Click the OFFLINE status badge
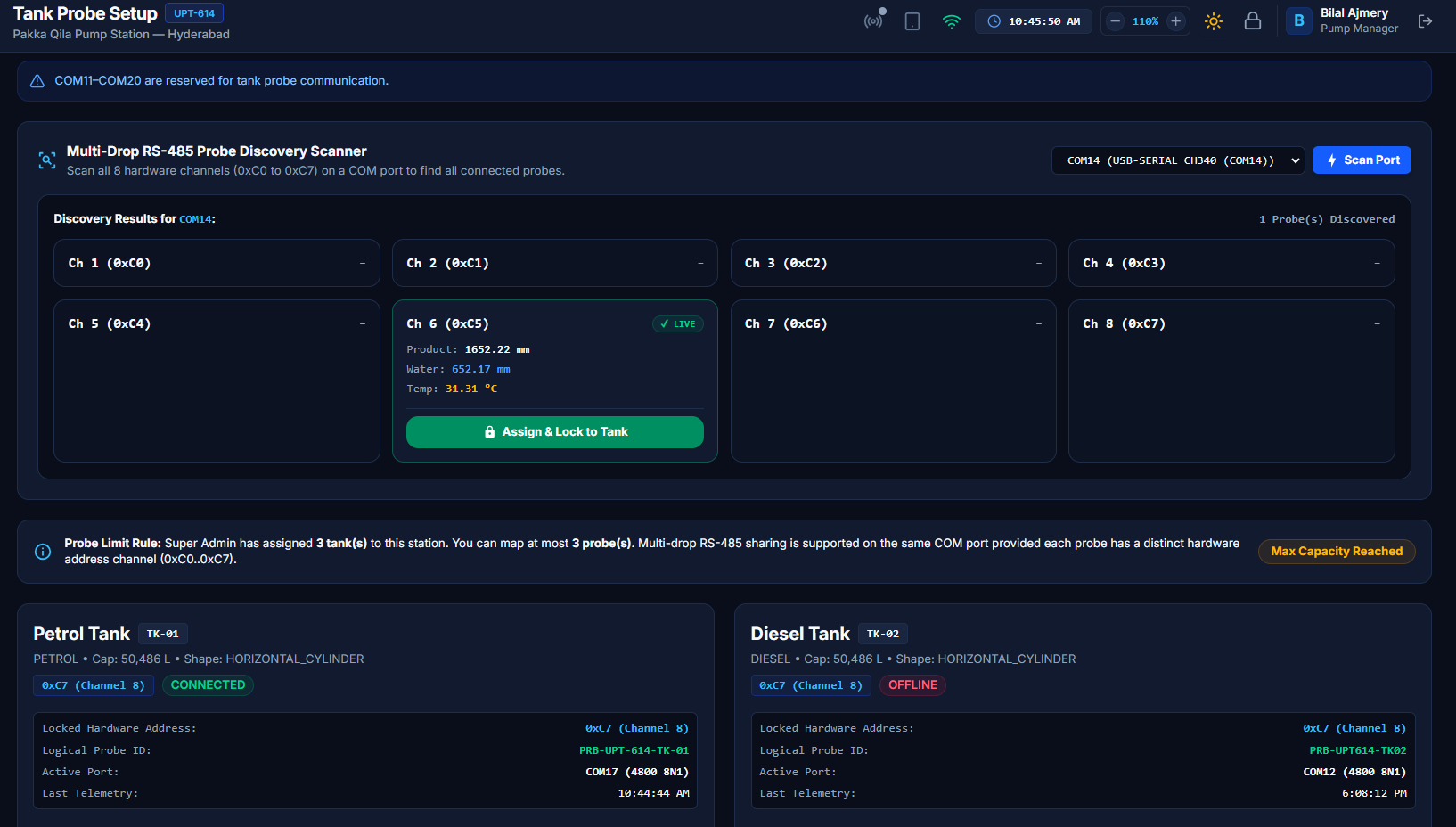1456x827 pixels. pyautogui.click(x=912, y=685)
